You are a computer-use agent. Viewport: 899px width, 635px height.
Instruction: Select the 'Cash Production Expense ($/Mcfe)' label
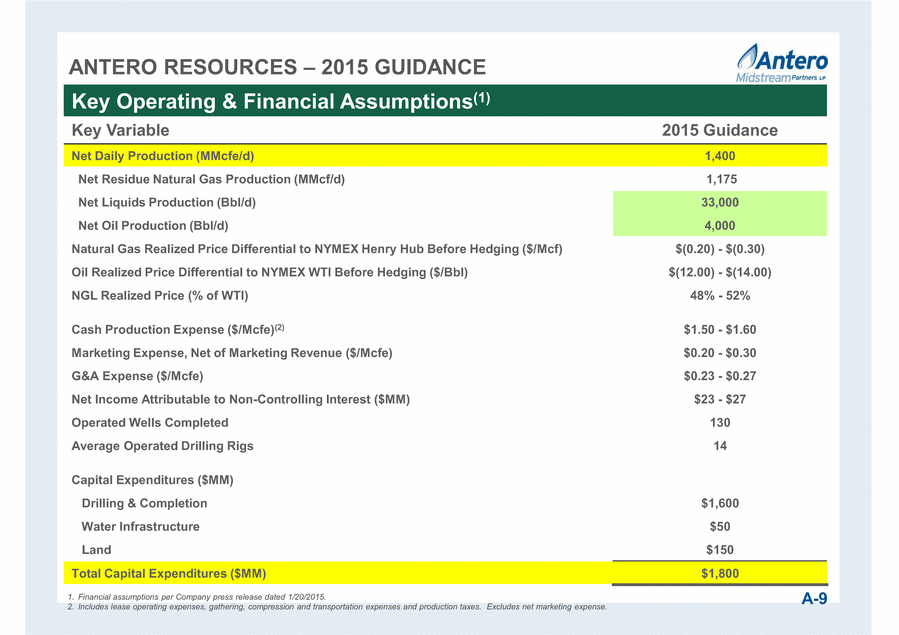tap(178, 330)
